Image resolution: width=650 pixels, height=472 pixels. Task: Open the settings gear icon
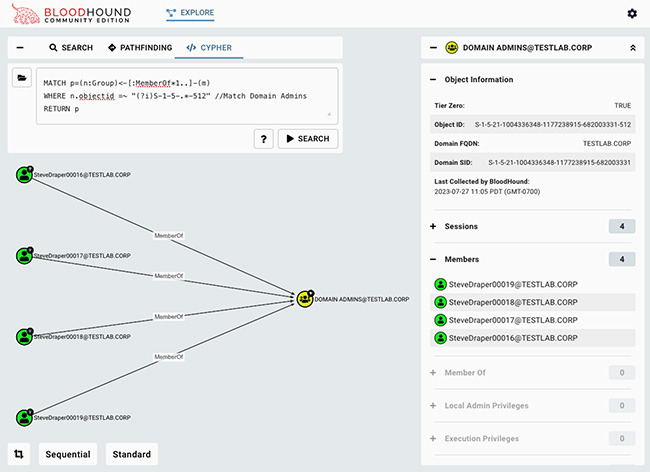click(x=631, y=13)
